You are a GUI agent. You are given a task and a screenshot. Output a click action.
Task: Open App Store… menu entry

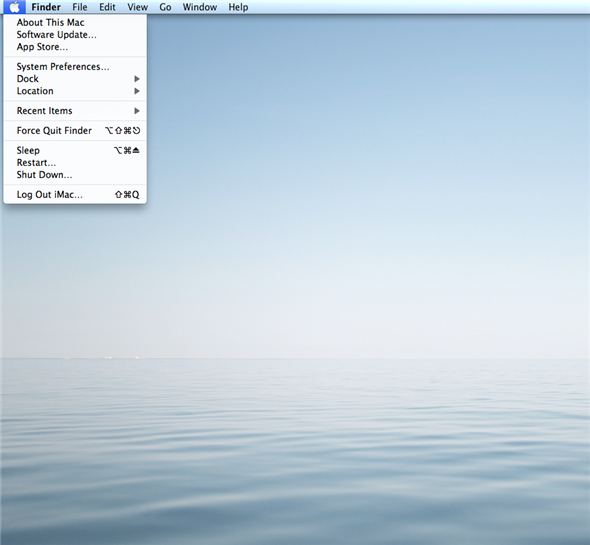coord(75,47)
